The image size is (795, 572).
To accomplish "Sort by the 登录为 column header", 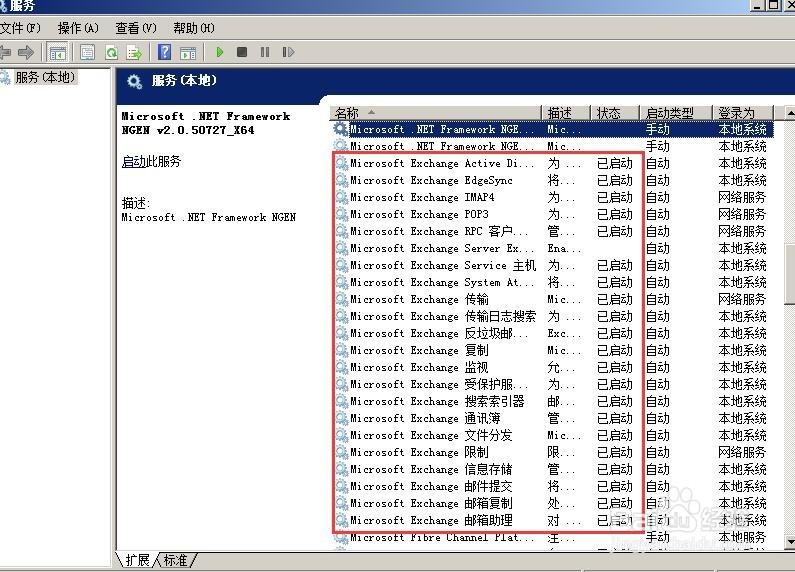I will (743, 113).
